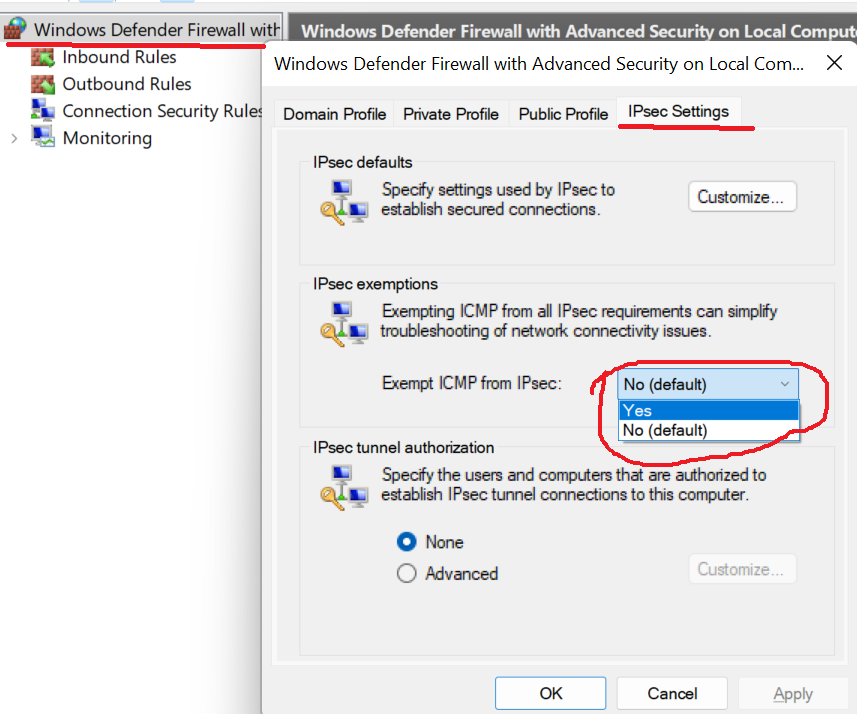This screenshot has width=857, height=714.
Task: Choose No (default) from the open dropdown list
Action: (x=708, y=430)
